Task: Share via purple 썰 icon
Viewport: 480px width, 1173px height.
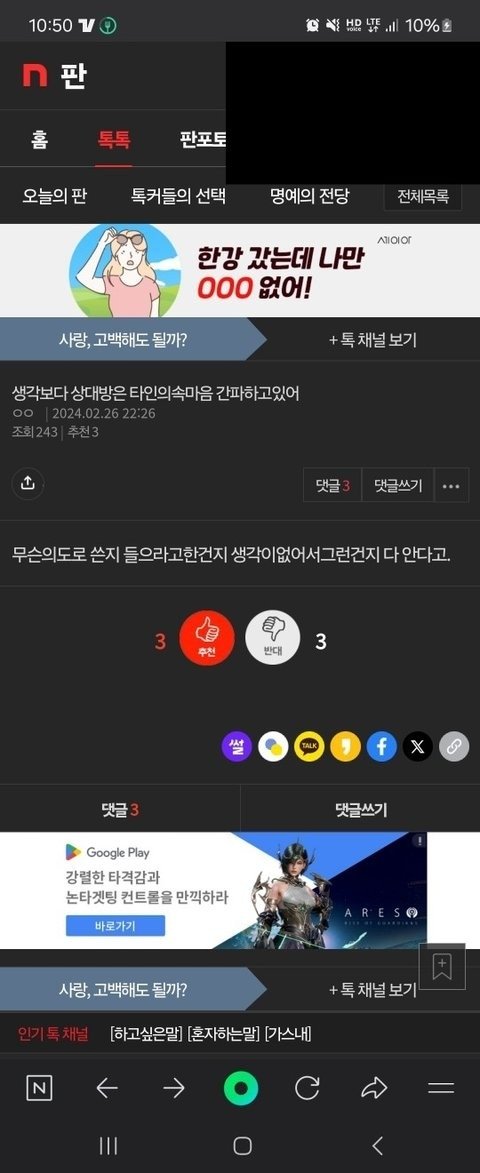Action: (x=236, y=747)
